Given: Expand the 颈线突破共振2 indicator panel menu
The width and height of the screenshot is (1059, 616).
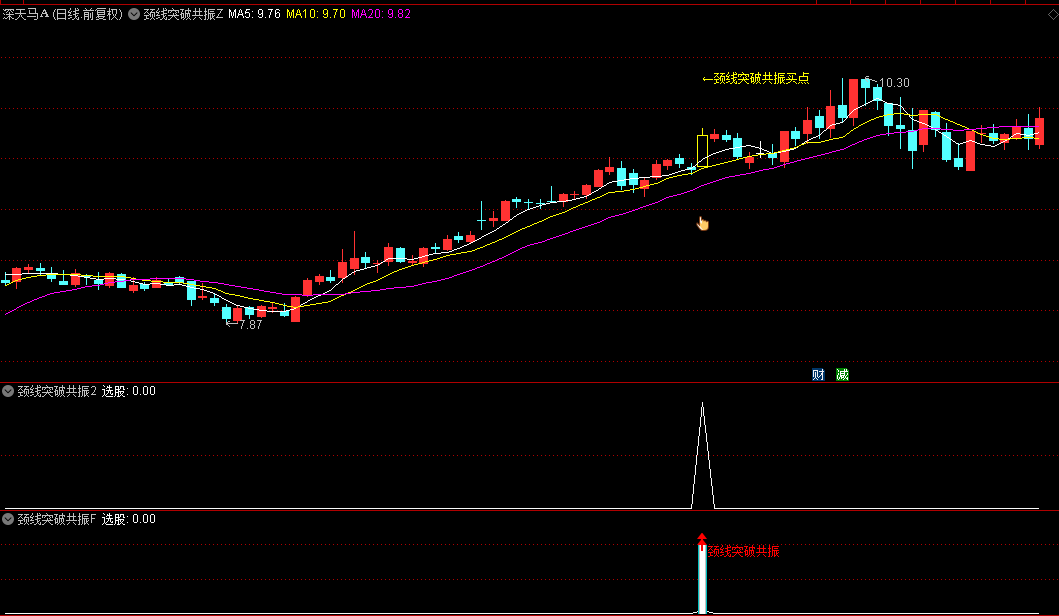Looking at the screenshot, I should click(8, 391).
